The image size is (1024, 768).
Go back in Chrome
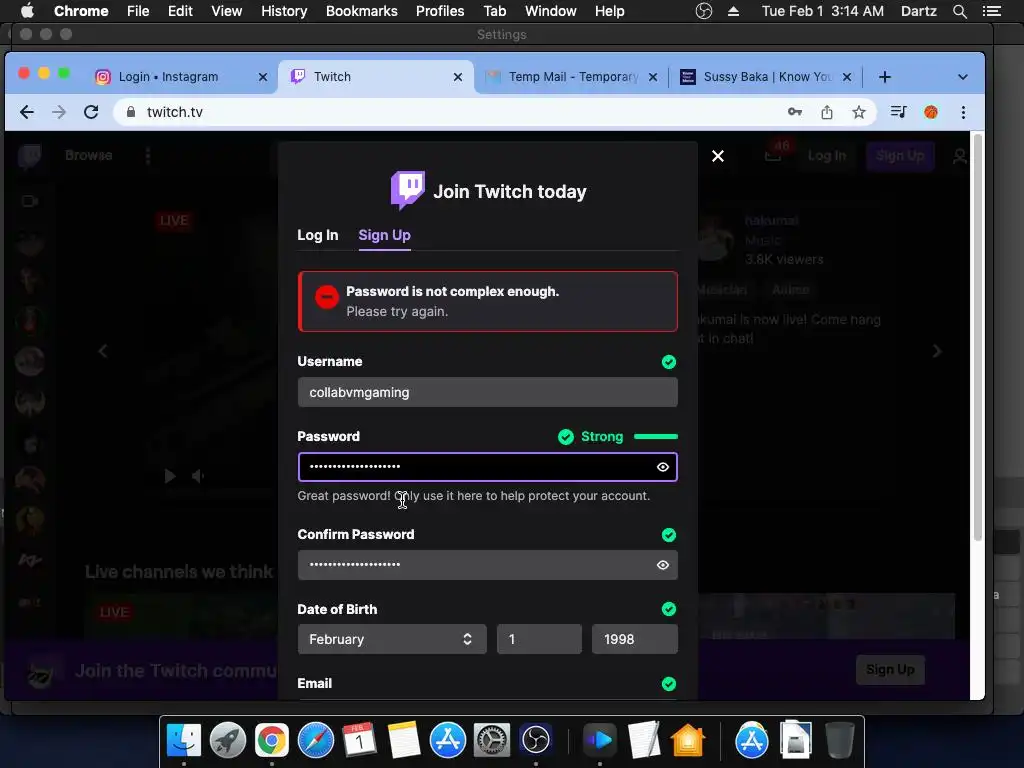point(27,112)
